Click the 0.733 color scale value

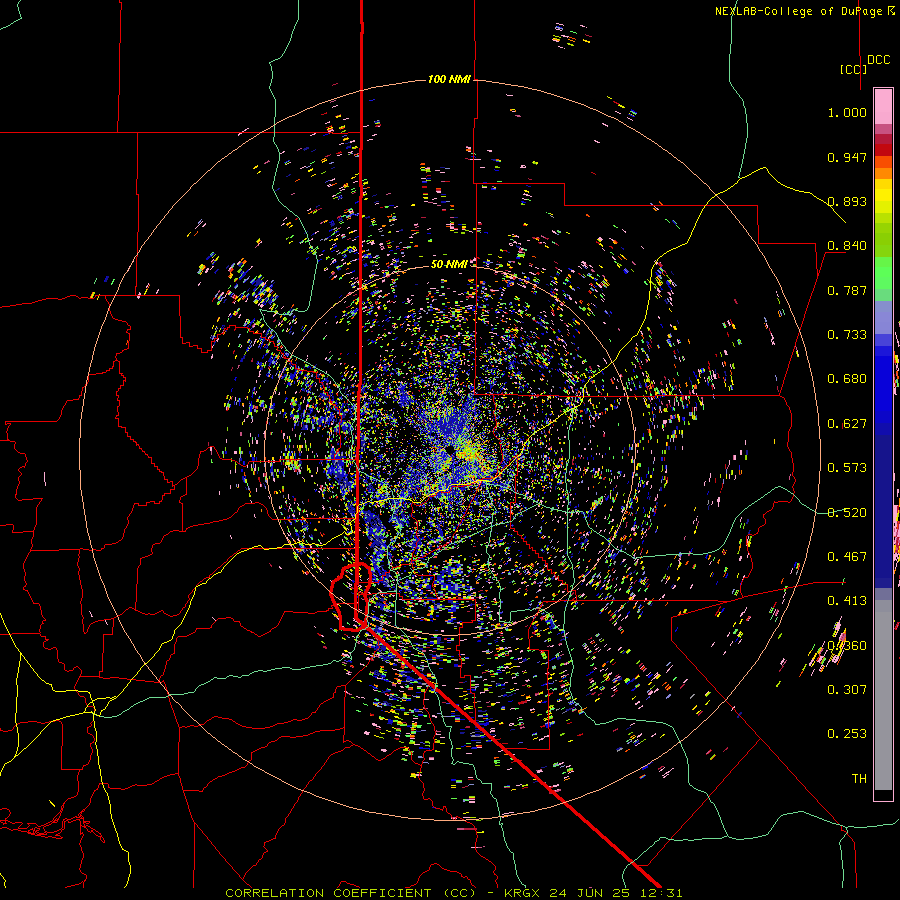(847, 335)
